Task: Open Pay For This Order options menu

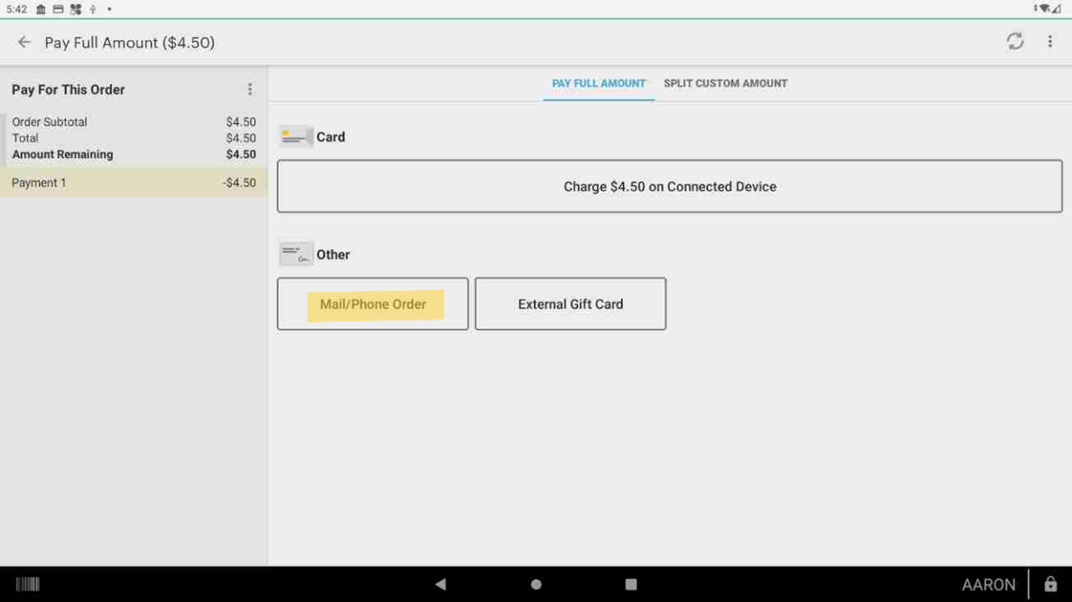Action: 250,90
